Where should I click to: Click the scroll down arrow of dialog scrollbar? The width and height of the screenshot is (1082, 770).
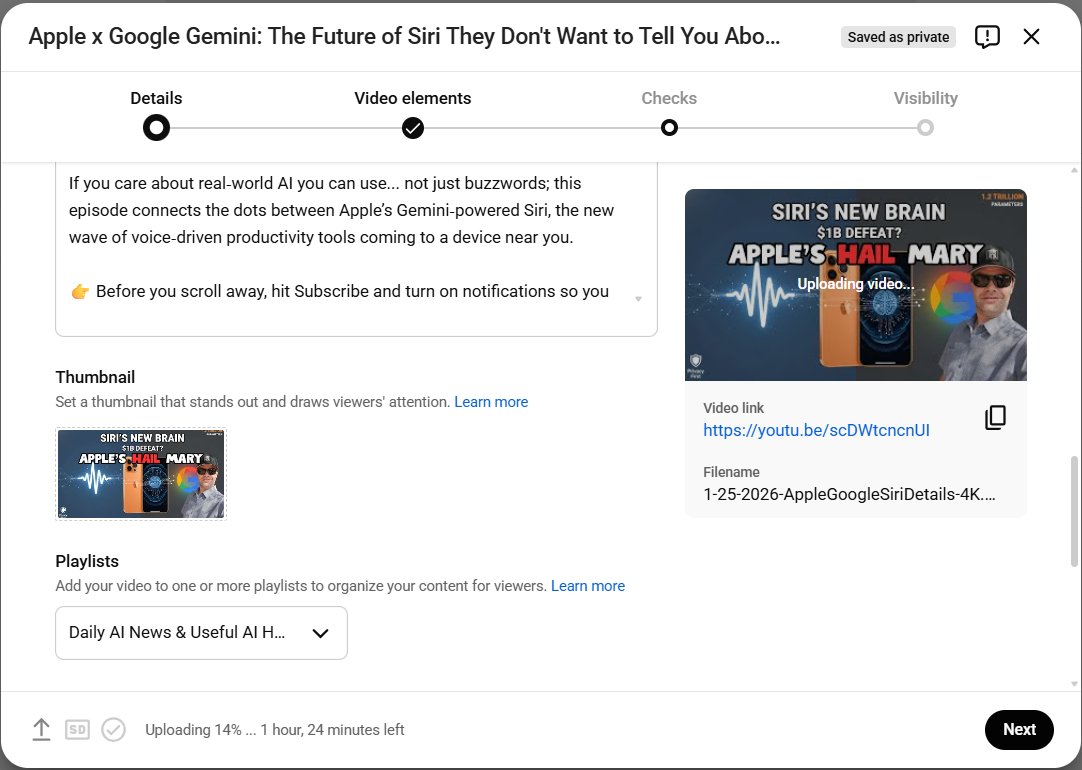[x=1074, y=684]
